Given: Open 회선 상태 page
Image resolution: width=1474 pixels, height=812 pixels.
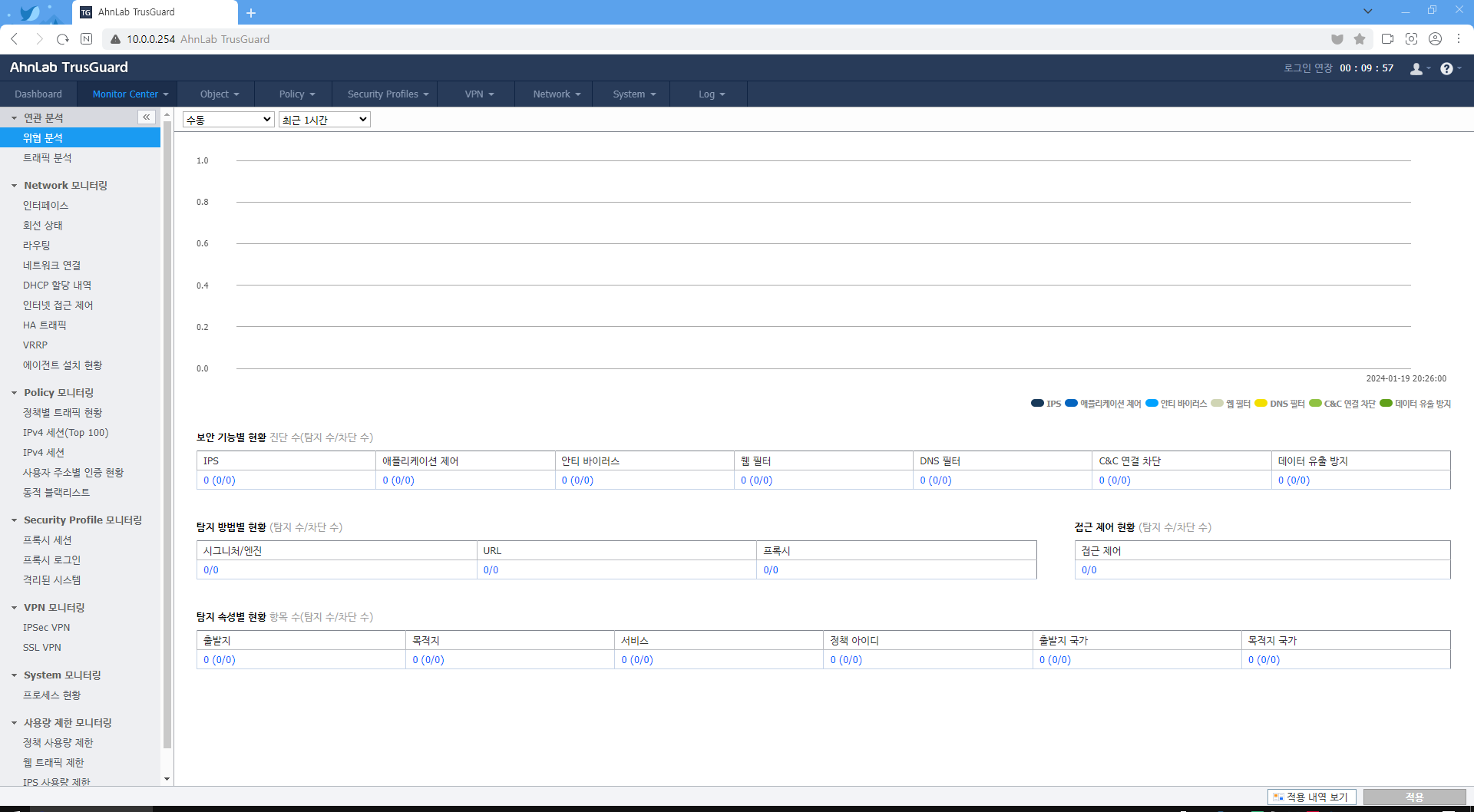Looking at the screenshot, I should tap(42, 226).
